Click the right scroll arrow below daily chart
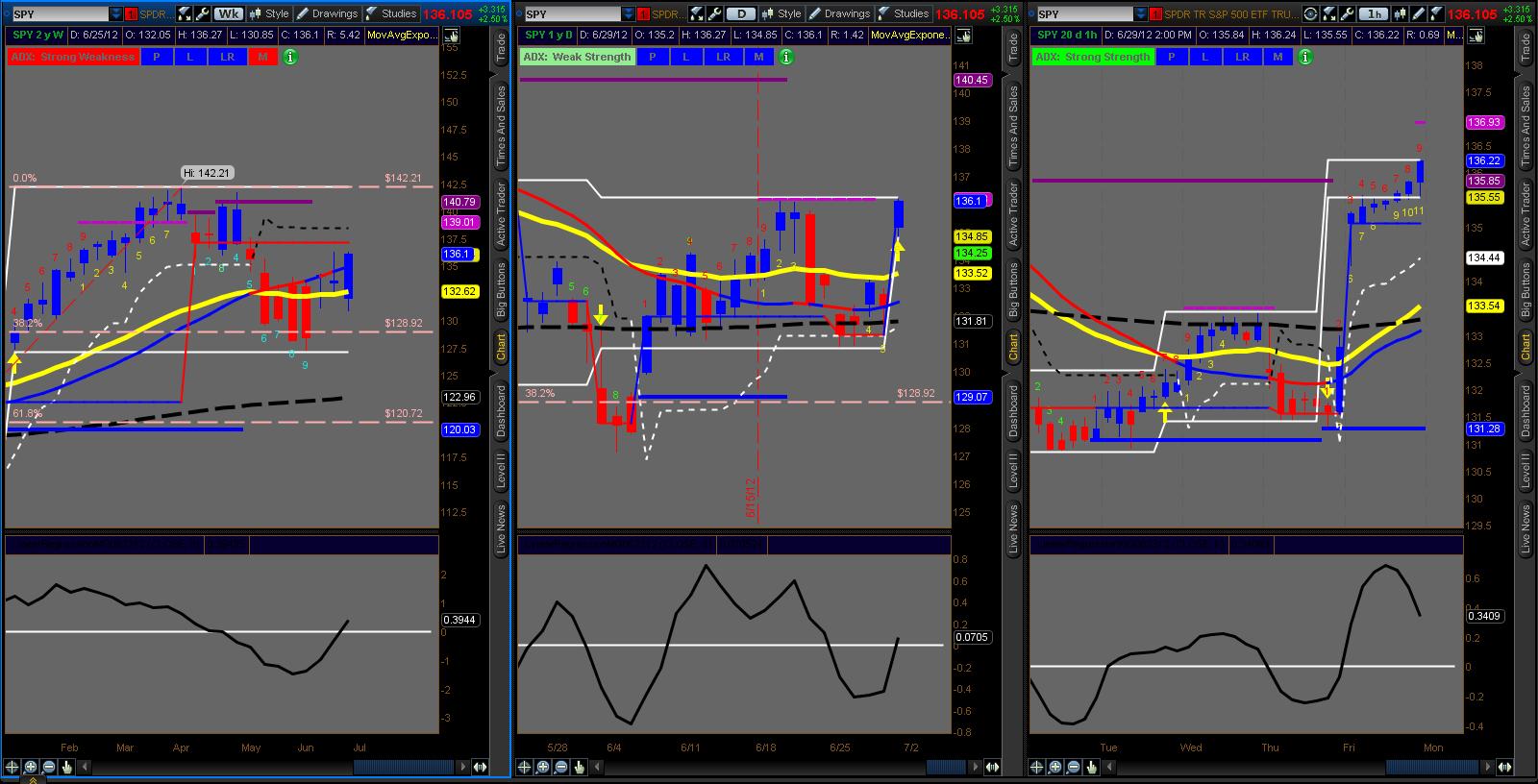 point(977,767)
